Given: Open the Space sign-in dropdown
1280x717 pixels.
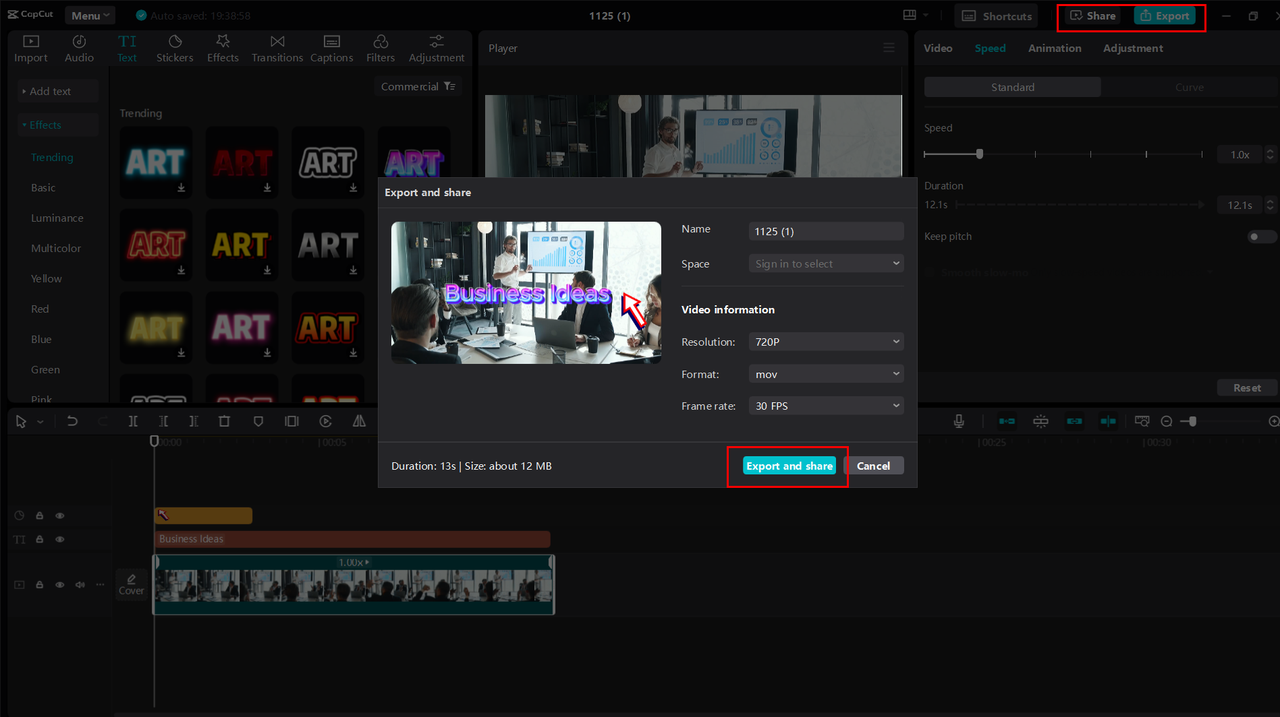Looking at the screenshot, I should 826,264.
